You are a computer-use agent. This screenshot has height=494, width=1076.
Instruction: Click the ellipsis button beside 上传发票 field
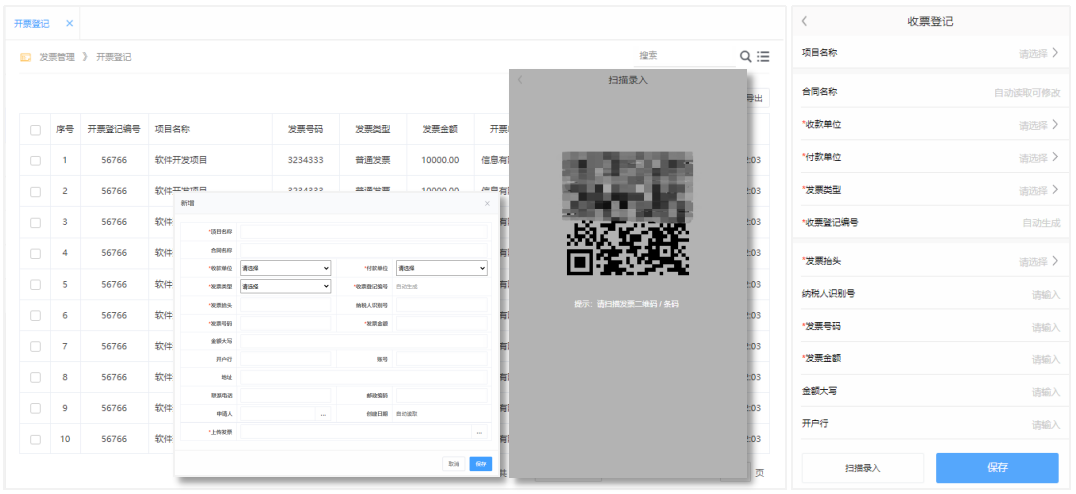pyautogui.click(x=480, y=432)
